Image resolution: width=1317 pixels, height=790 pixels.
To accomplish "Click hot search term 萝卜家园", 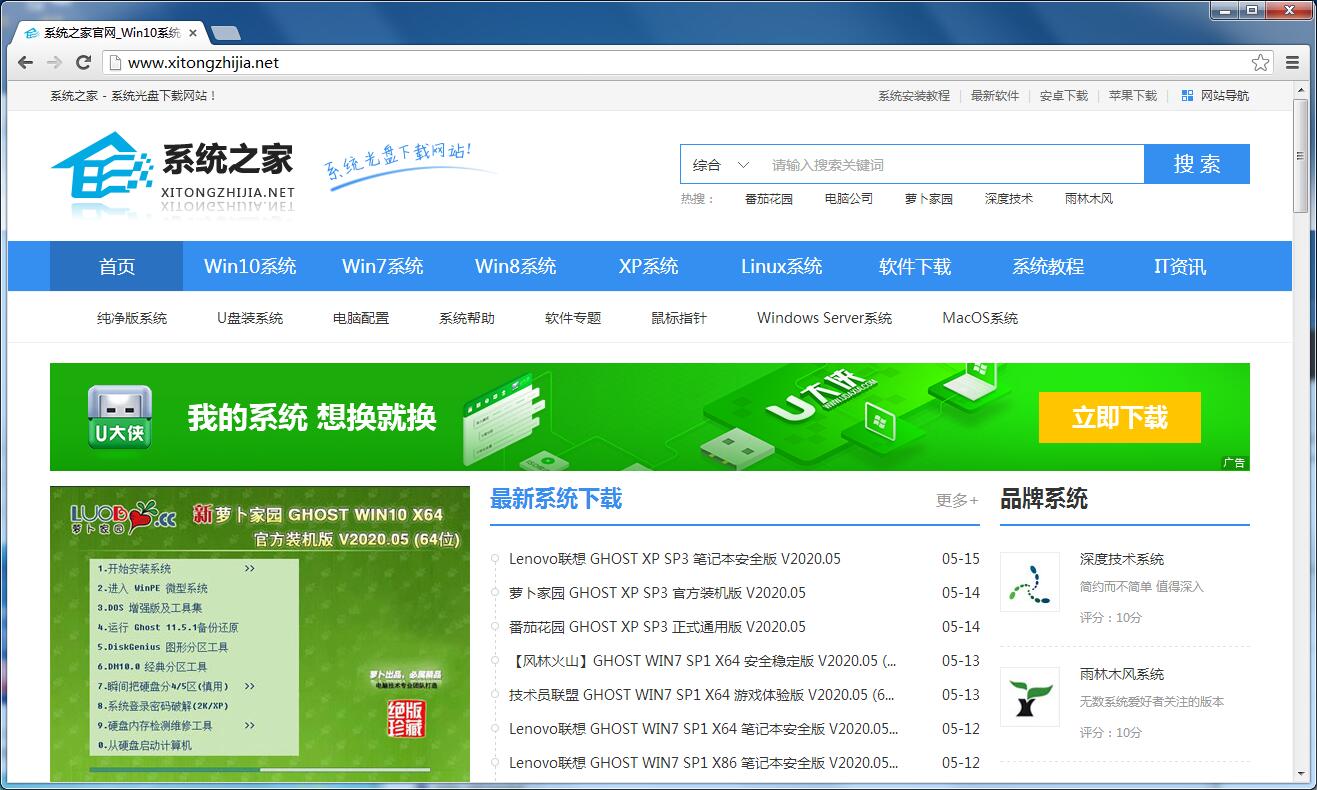I will (929, 199).
